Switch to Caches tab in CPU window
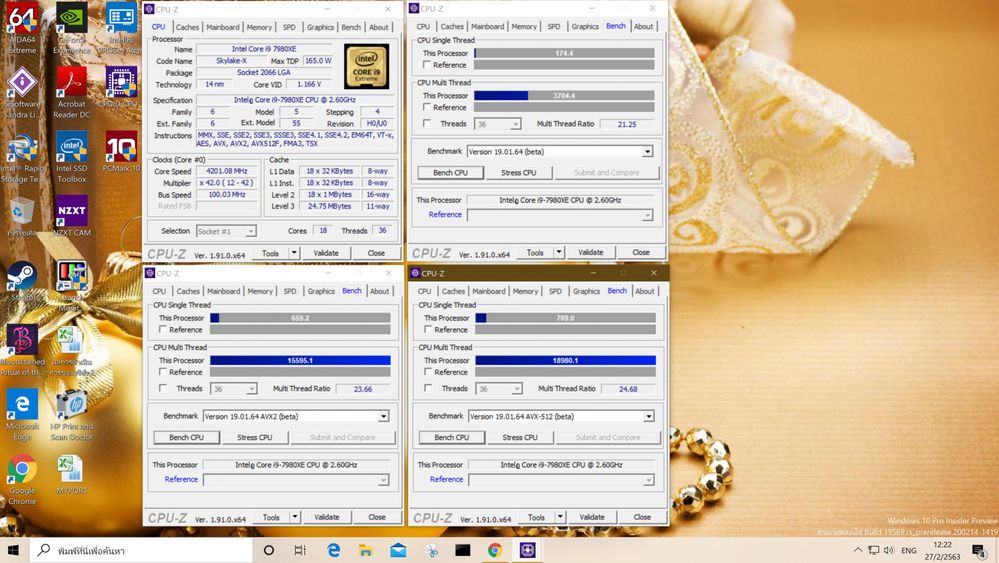 coord(187,27)
